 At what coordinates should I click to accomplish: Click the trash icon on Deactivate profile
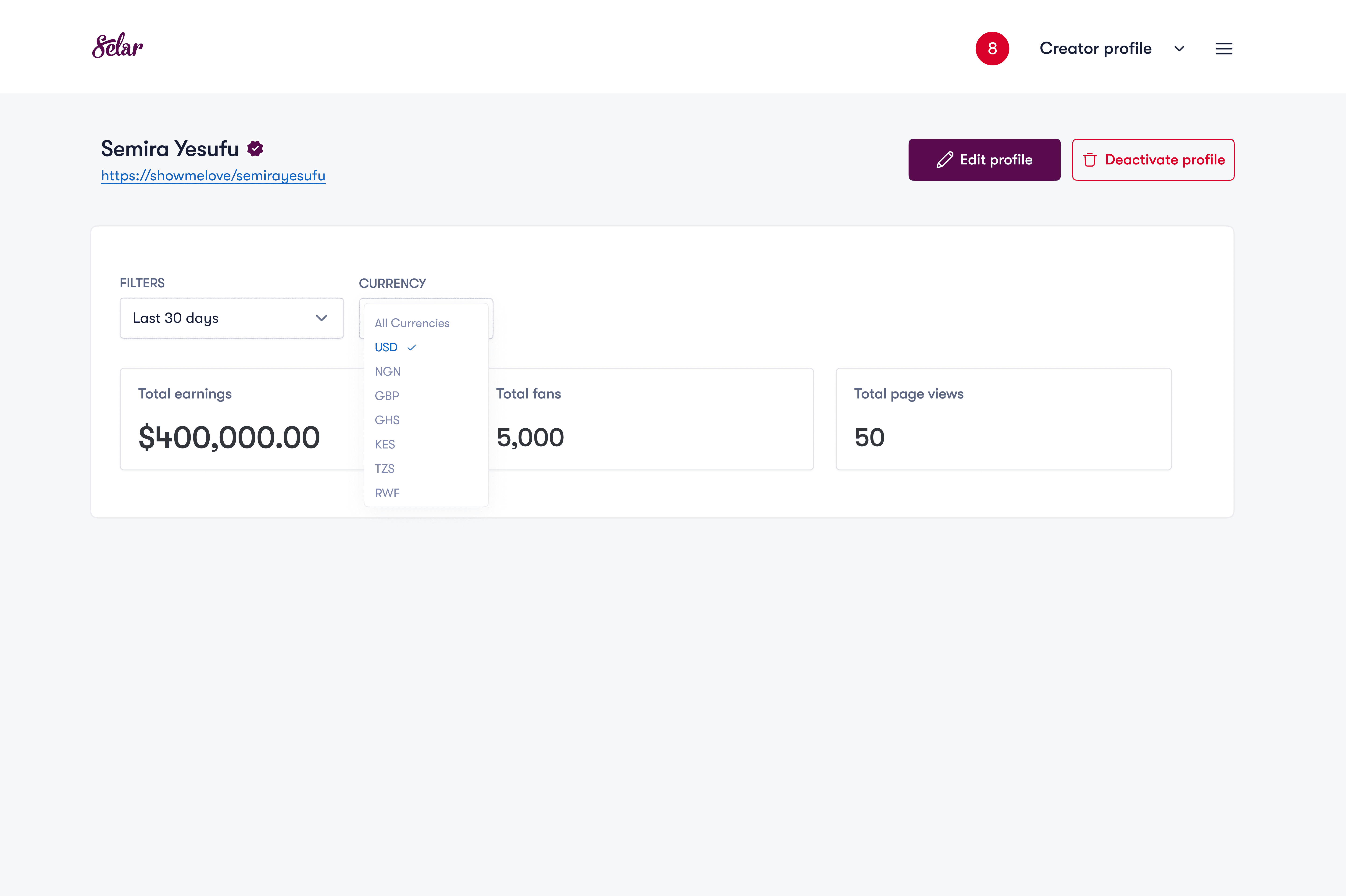point(1089,160)
